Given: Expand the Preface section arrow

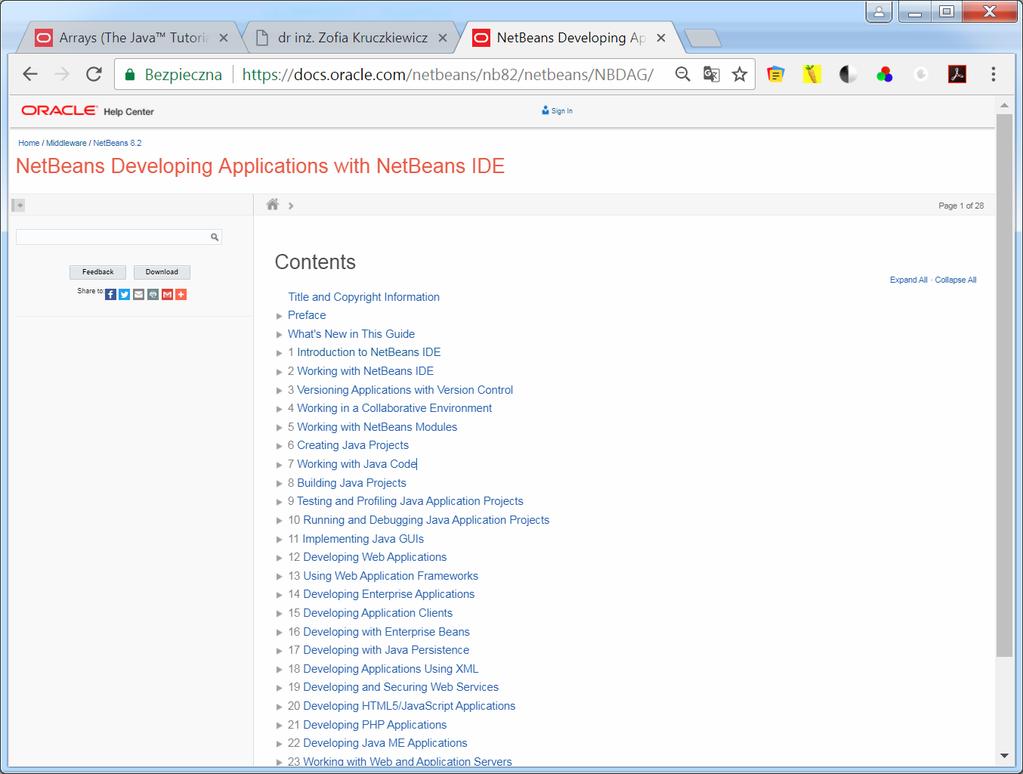Looking at the screenshot, I should tap(279, 316).
